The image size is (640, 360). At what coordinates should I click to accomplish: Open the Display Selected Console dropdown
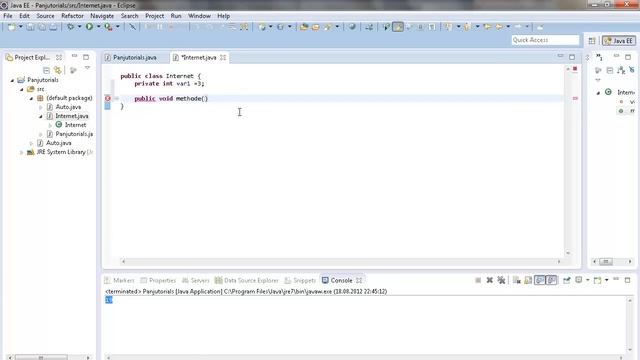click(x=588, y=280)
